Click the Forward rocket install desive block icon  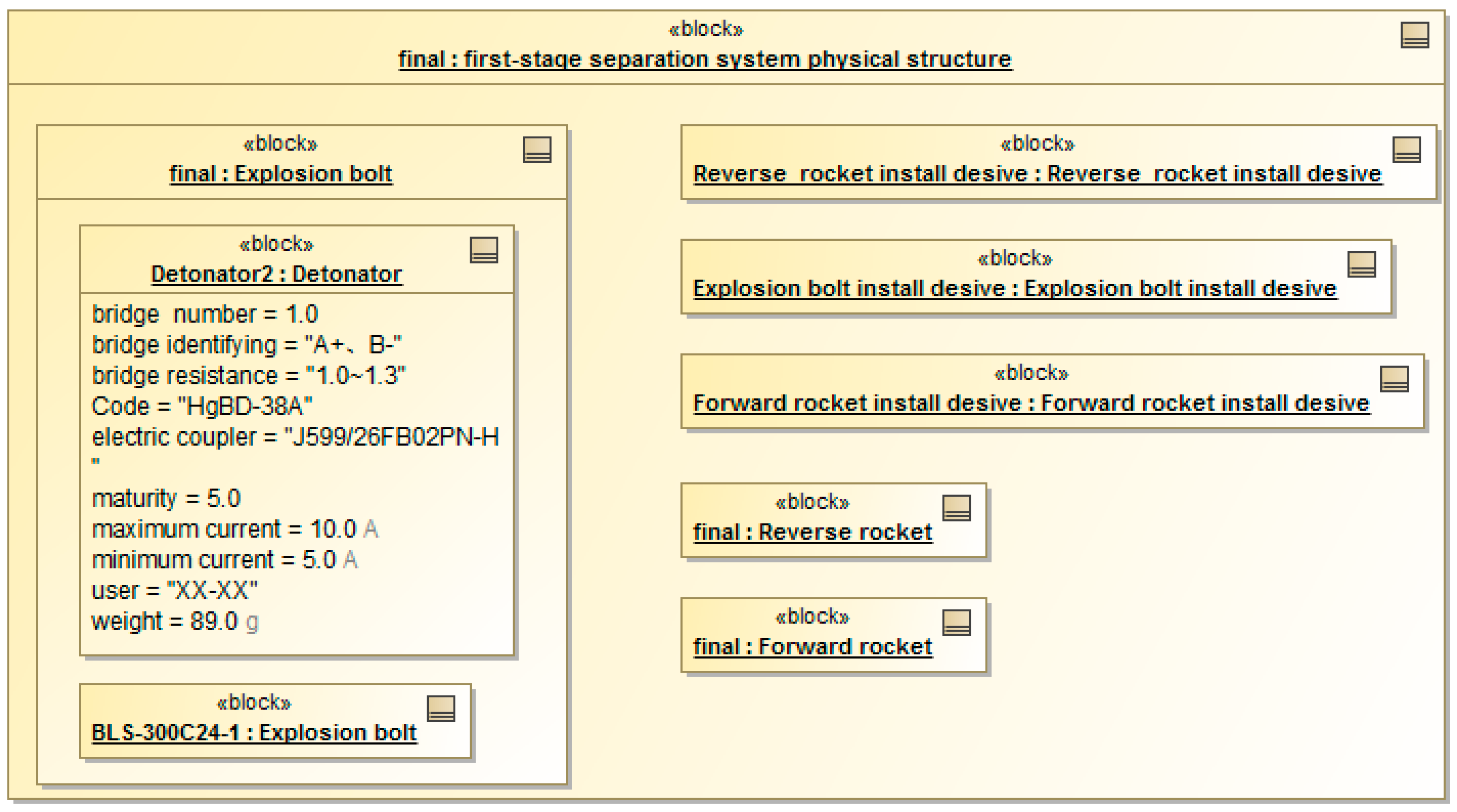coord(1394,379)
